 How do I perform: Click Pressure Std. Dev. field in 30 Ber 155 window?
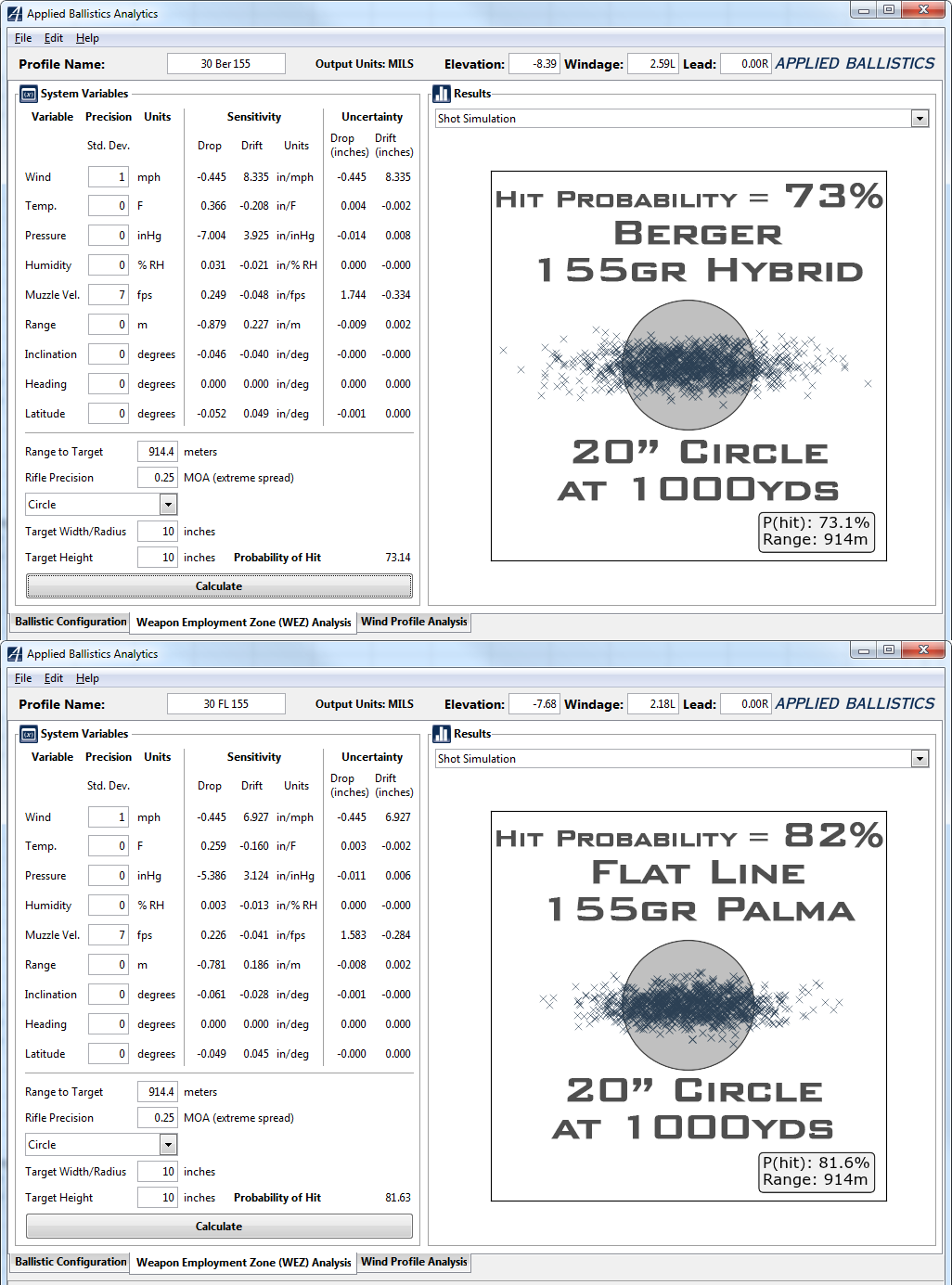coord(109,236)
